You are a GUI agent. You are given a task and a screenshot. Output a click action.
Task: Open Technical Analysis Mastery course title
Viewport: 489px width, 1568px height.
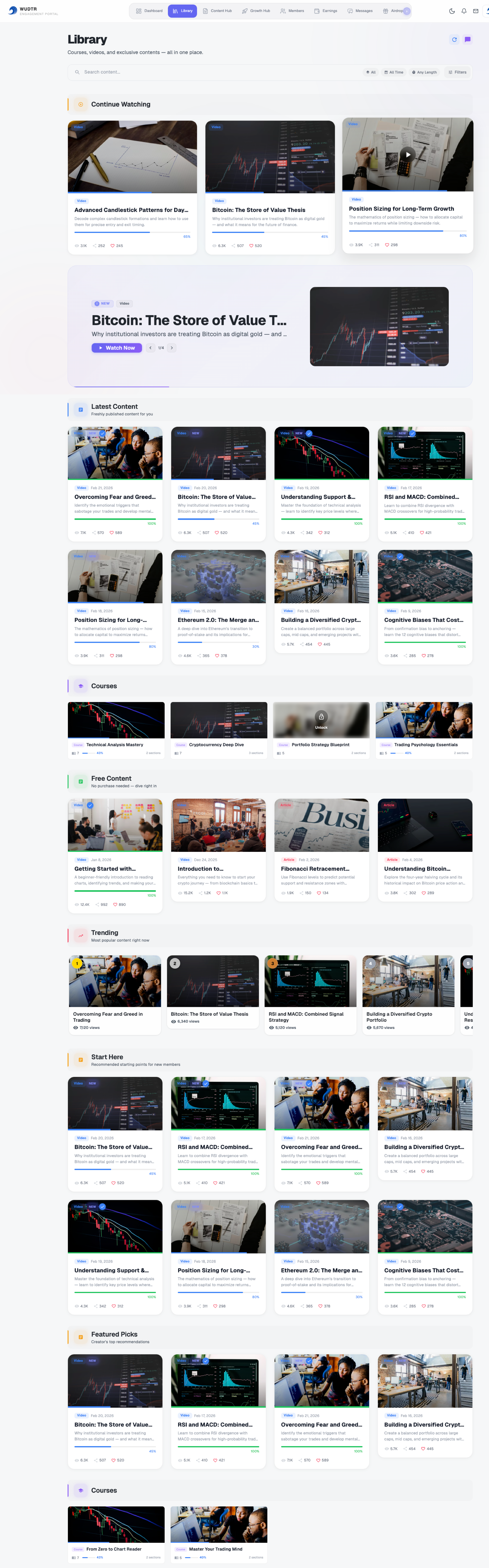pos(114,744)
